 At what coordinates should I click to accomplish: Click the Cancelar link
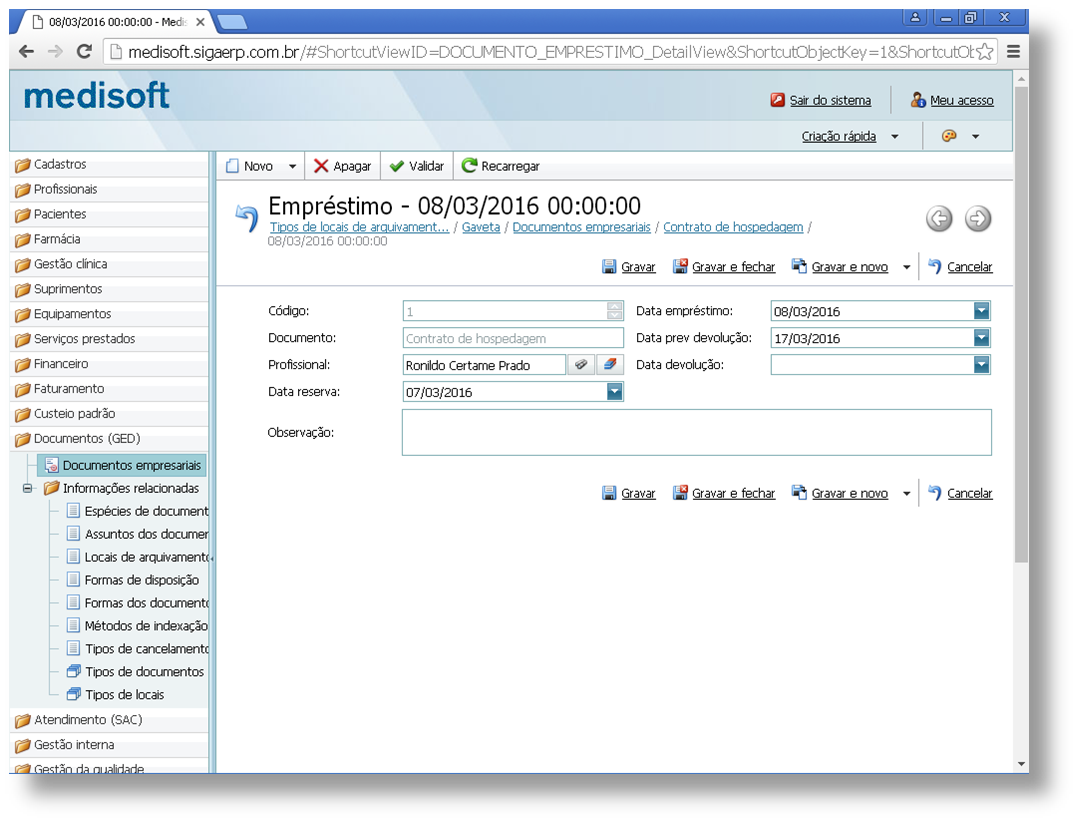969,266
